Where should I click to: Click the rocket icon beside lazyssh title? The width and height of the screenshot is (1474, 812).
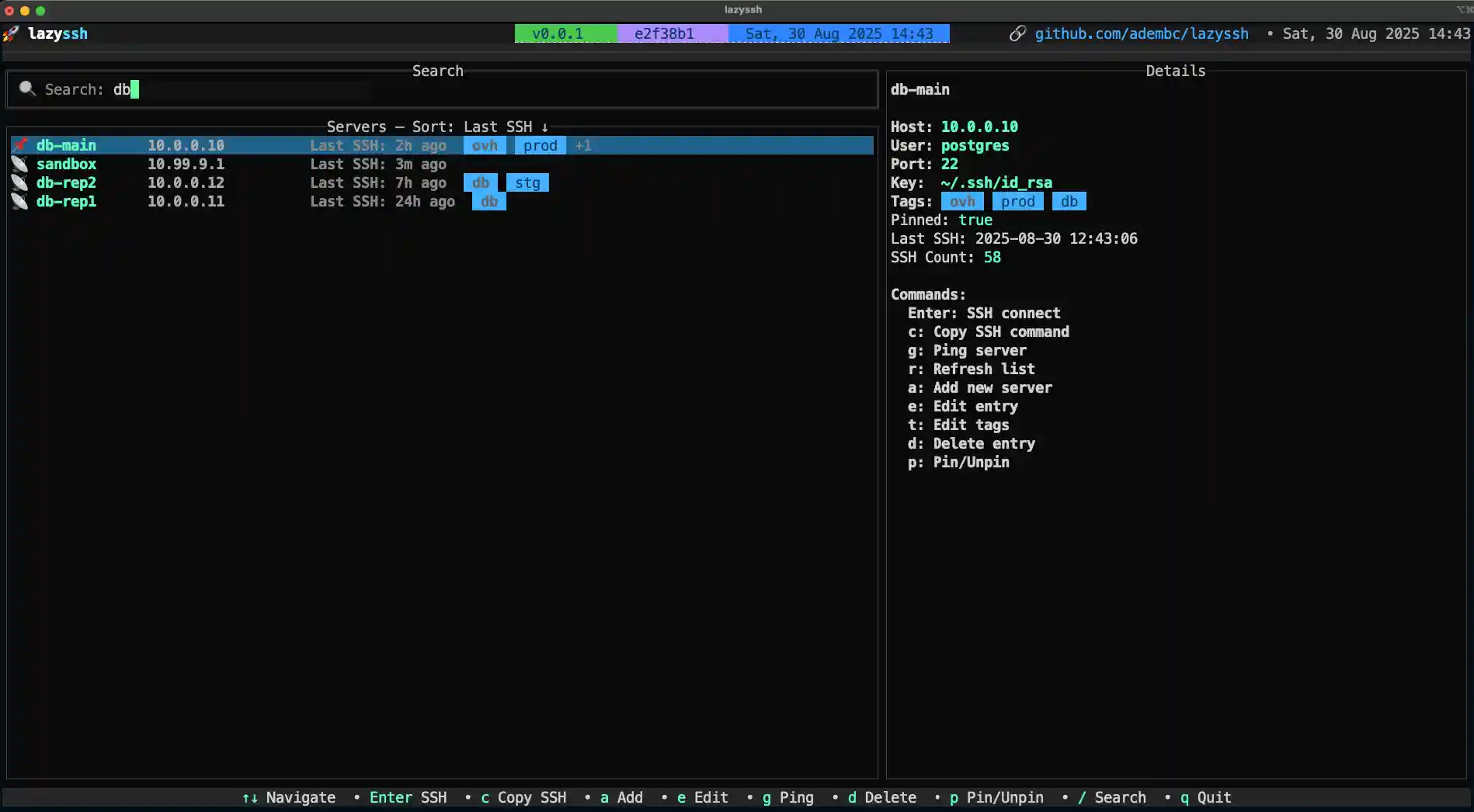tap(11, 34)
